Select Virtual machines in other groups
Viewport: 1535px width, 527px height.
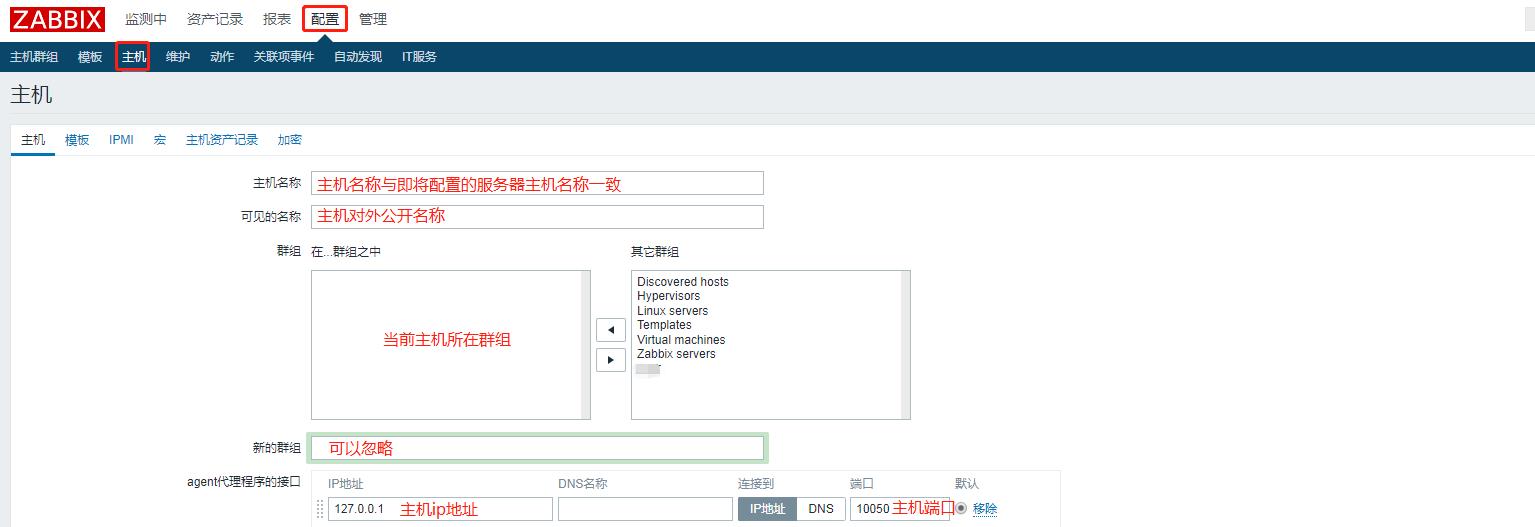point(681,340)
